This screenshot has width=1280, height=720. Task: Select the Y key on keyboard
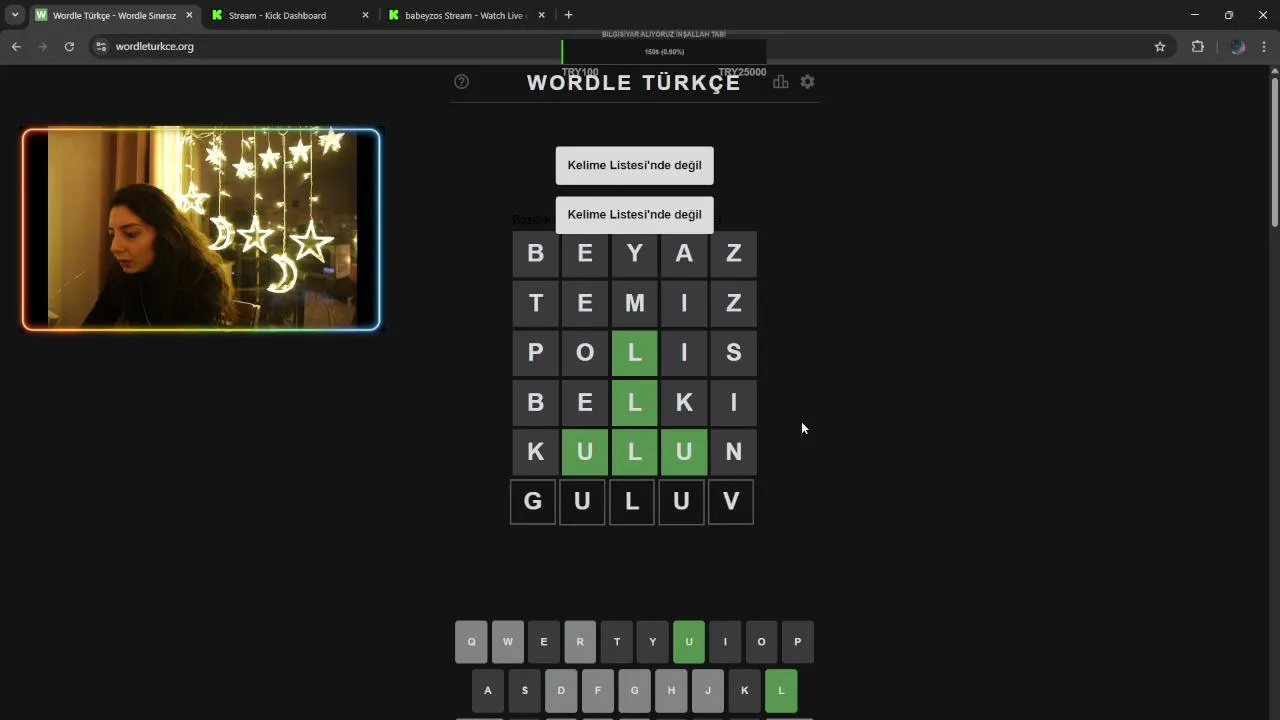pyautogui.click(x=652, y=642)
